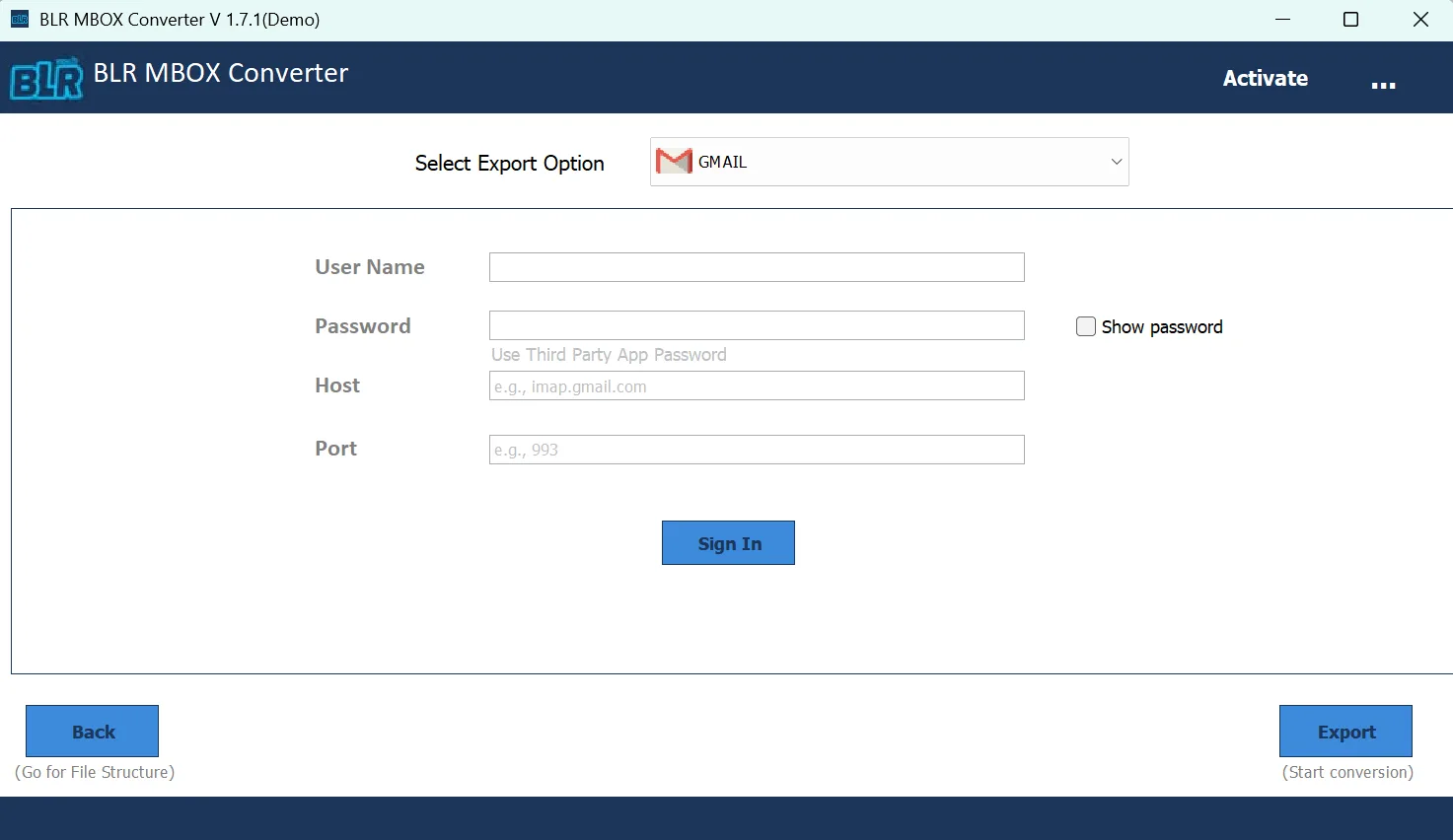Click the dropdown chevron next to GMAIL
The width and height of the screenshot is (1453, 840).
(1116, 161)
